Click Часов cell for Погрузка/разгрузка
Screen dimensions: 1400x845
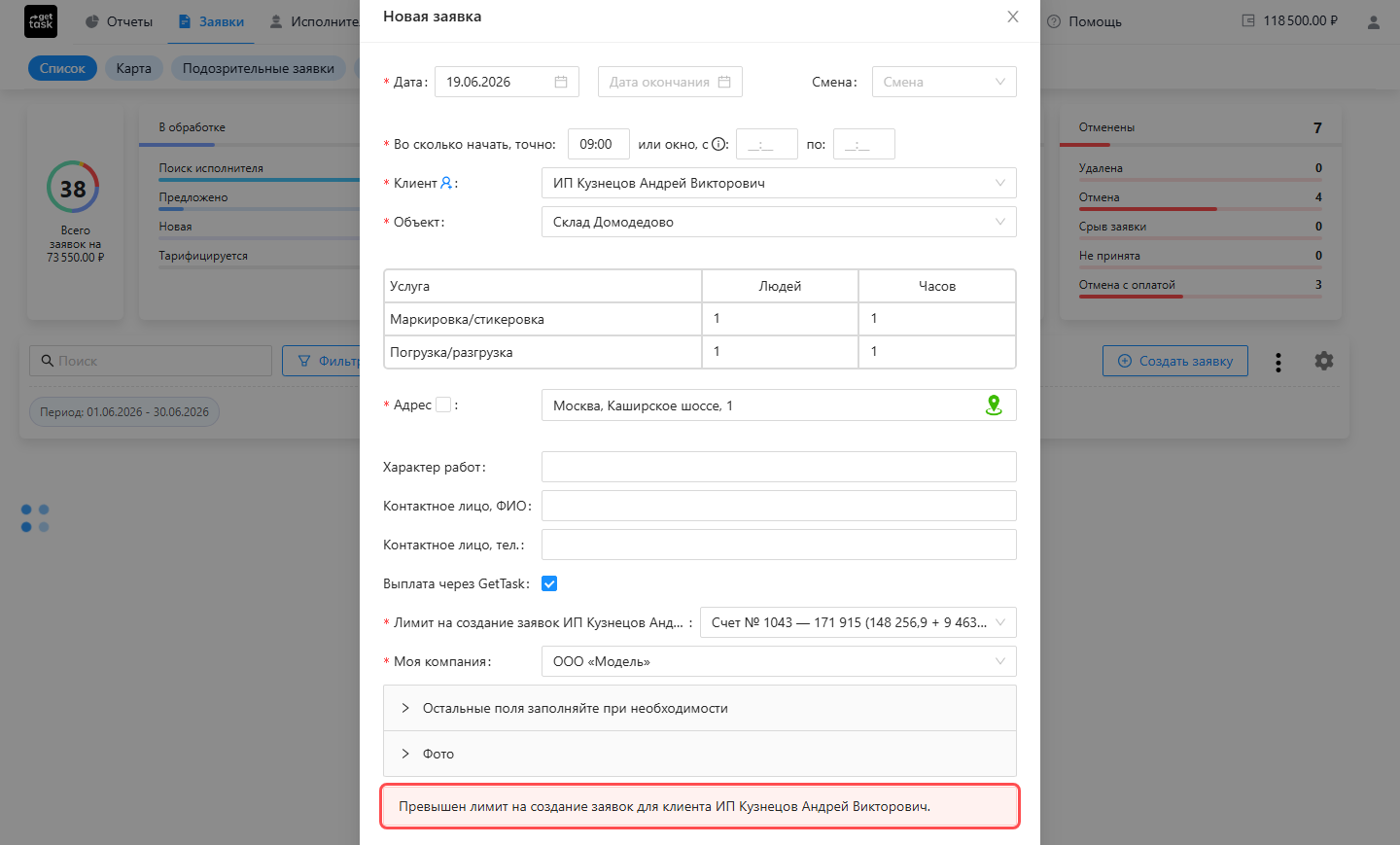click(937, 352)
